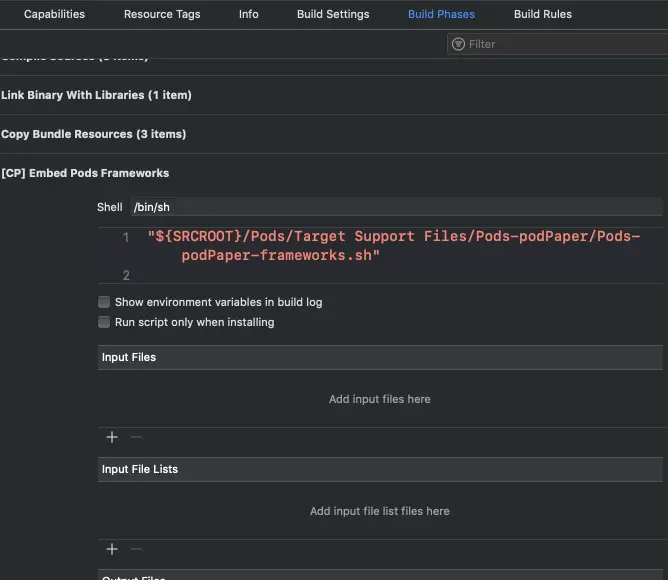
Task: Open the Info tab
Action: 248,14
